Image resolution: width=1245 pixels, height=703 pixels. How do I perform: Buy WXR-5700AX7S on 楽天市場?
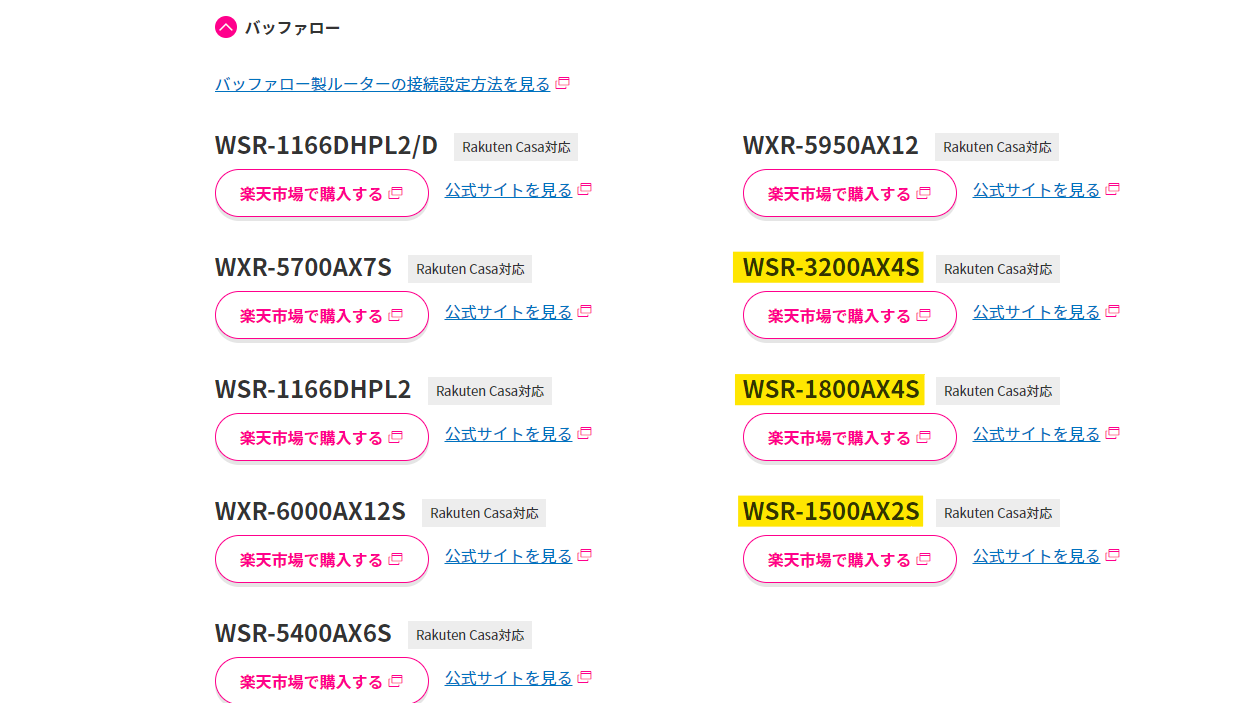(321, 316)
